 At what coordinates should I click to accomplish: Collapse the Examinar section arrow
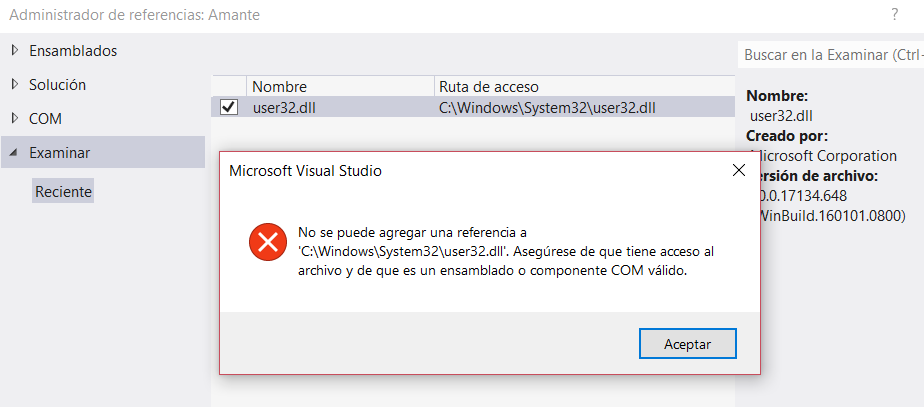click(14, 153)
